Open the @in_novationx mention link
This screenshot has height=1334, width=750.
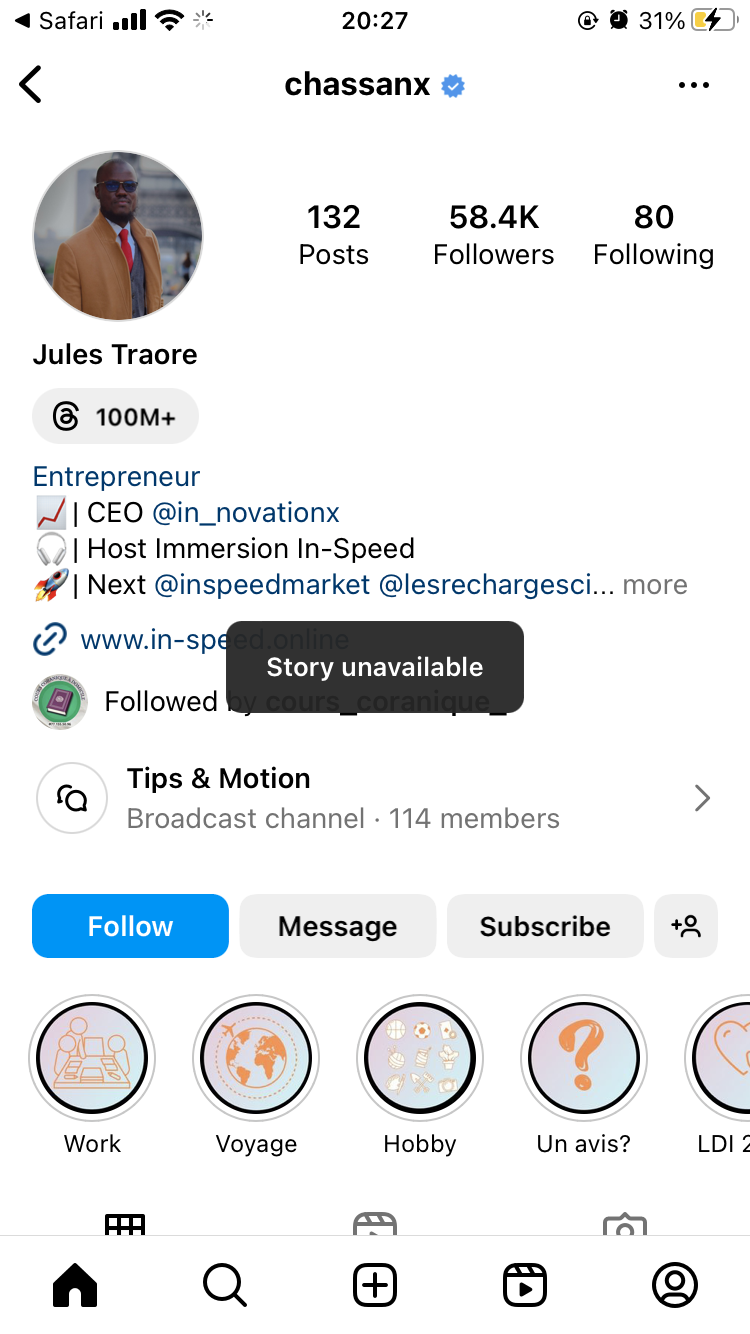246,513
